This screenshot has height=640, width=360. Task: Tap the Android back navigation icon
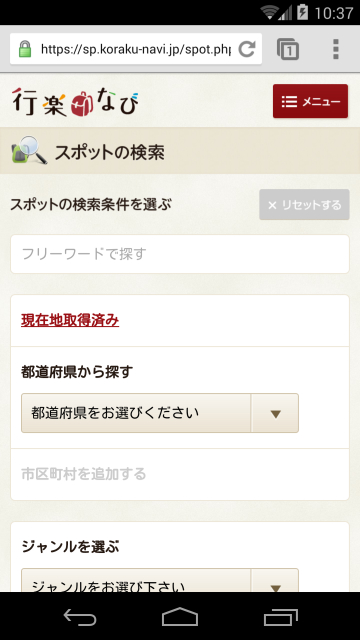[x=80, y=616]
